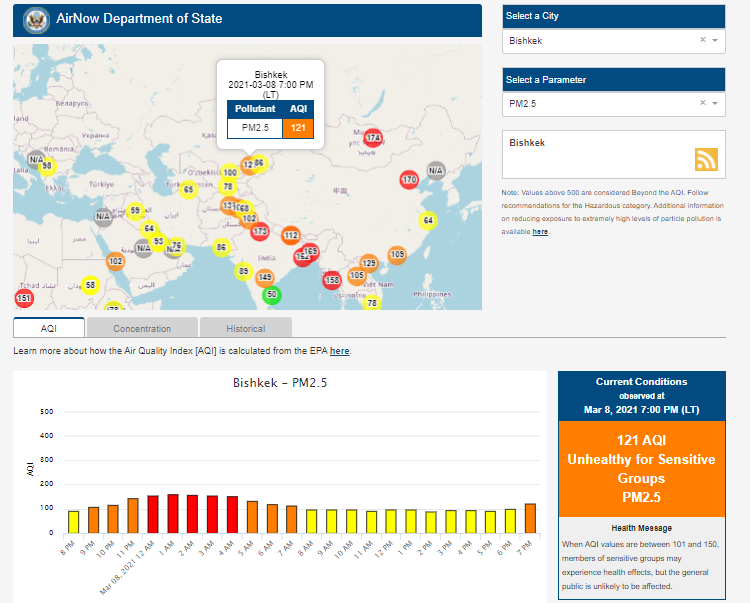Open the particle pollution recommendations 'here' link
Image resolution: width=750 pixels, height=603 pixels.
tap(540, 231)
